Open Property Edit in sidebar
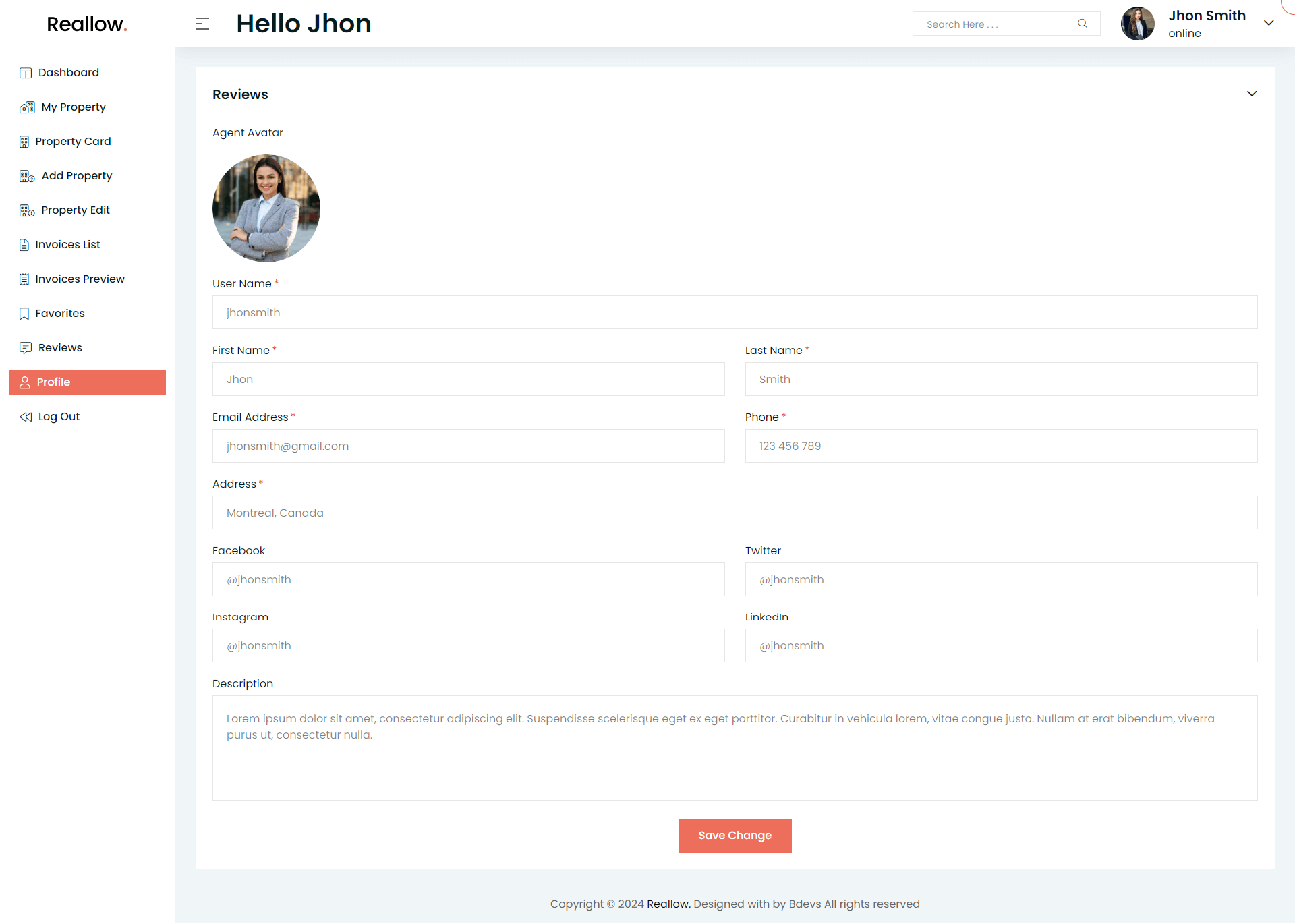Viewport: 1295px width, 924px height. 88,210
